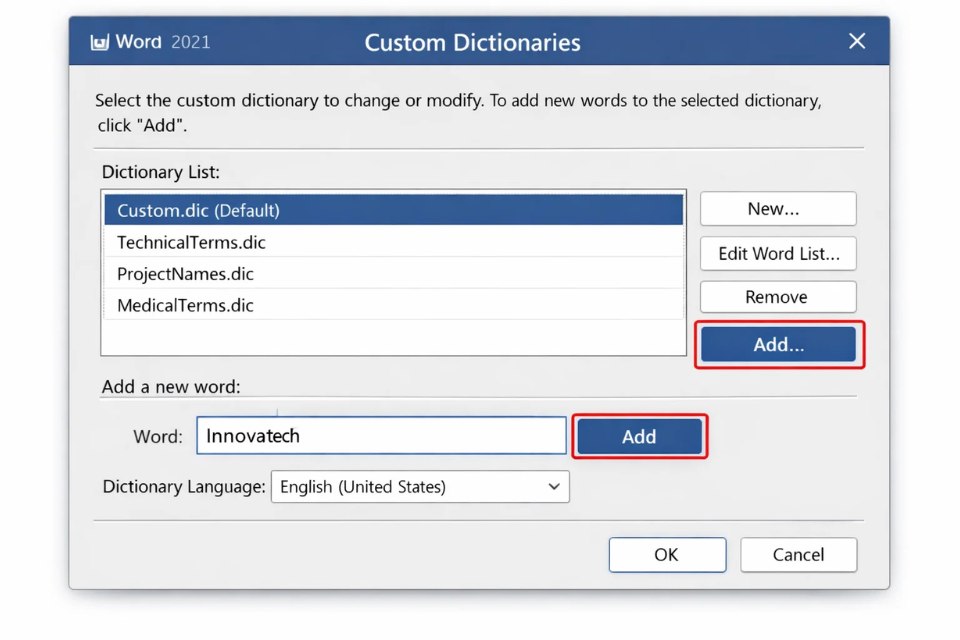Confirm changes with the OK button
960x640 pixels.
point(666,555)
